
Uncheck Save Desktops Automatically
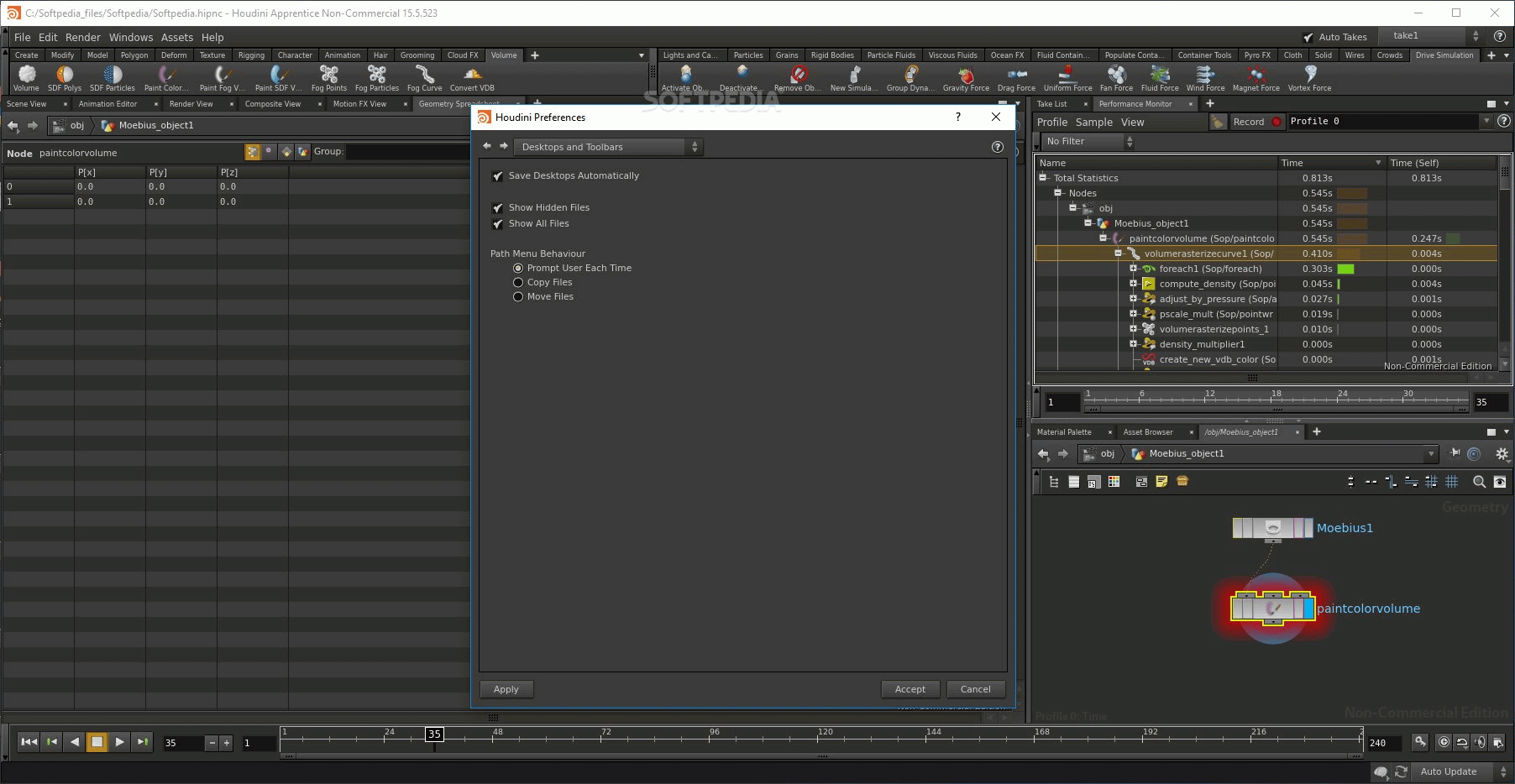pyautogui.click(x=497, y=176)
